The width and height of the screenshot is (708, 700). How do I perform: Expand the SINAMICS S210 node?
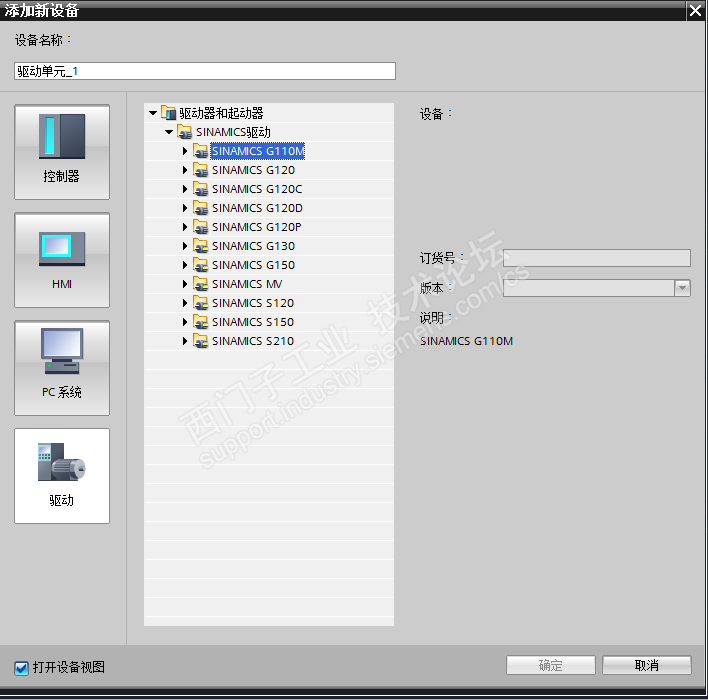click(185, 341)
